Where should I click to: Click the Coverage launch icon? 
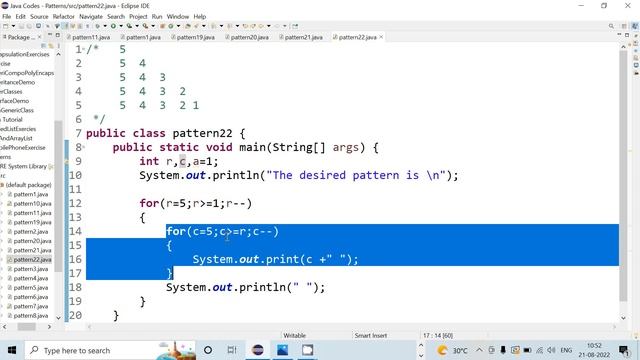tap(129, 26)
